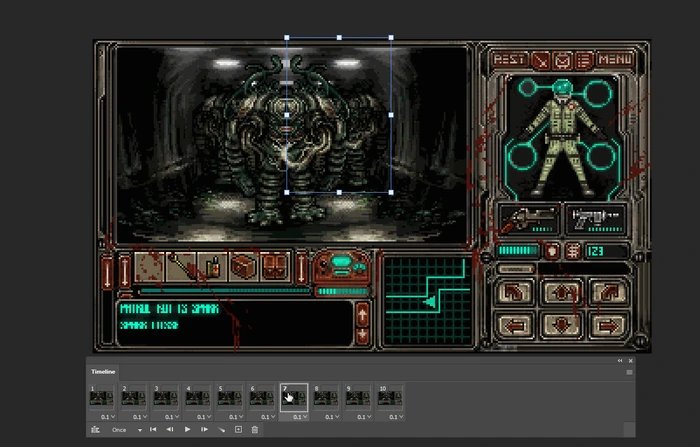The image size is (700, 447).
Task: Jump to the first animation frame
Action: [153, 429]
